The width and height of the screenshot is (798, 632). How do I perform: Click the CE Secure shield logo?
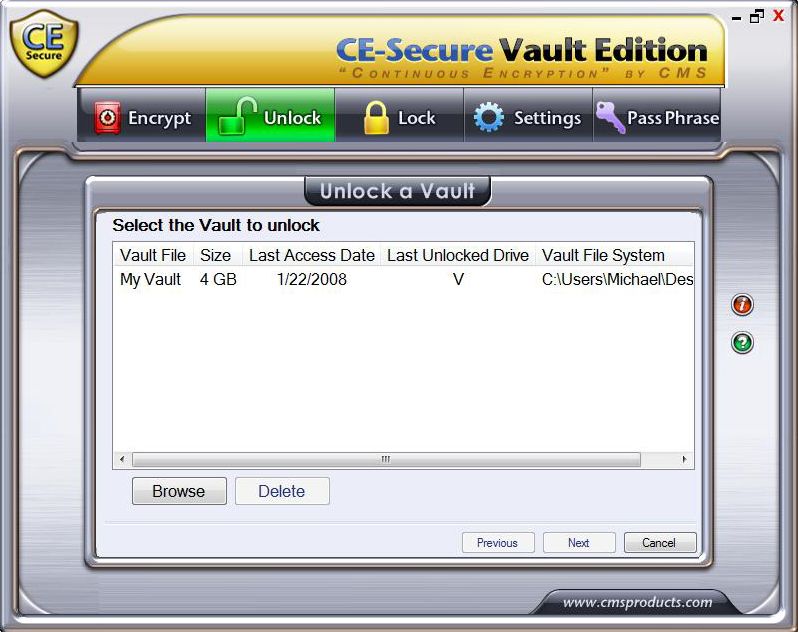point(44,44)
